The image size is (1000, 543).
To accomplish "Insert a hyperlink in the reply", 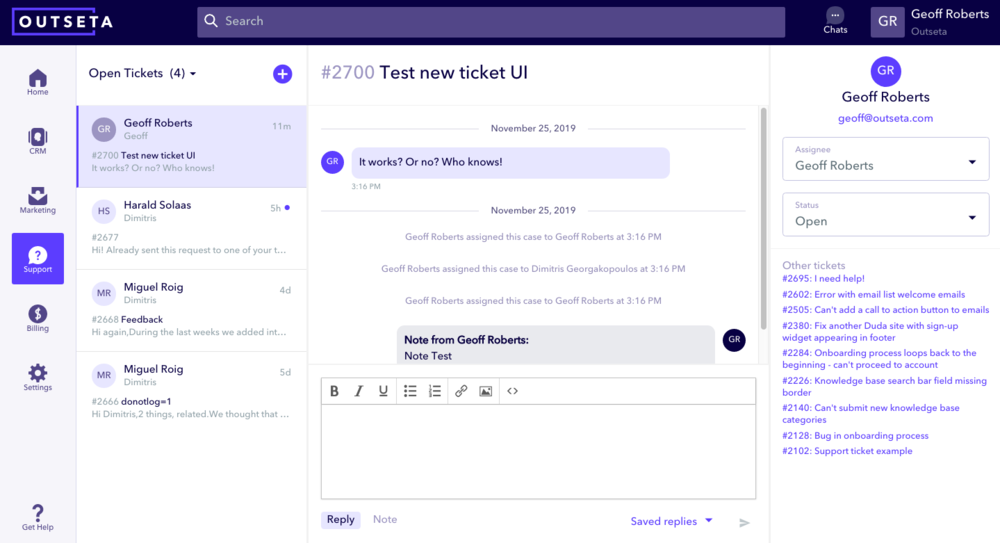I will [461, 391].
